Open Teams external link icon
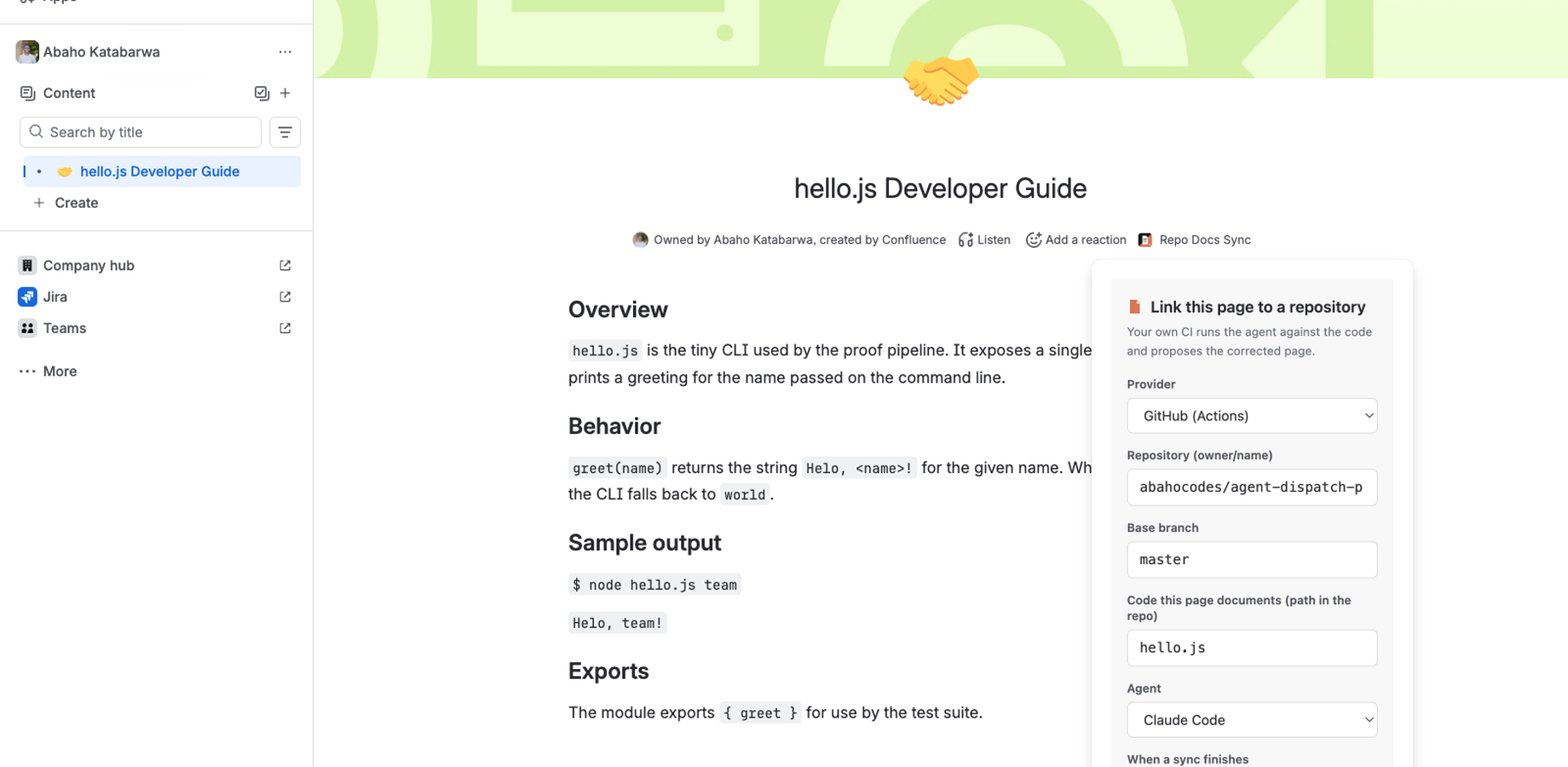This screenshot has height=767, width=1568. pyautogui.click(x=285, y=328)
